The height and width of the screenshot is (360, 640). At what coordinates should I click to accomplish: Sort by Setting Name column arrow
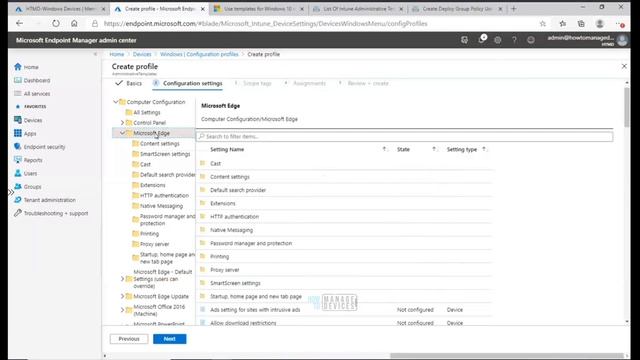384,149
